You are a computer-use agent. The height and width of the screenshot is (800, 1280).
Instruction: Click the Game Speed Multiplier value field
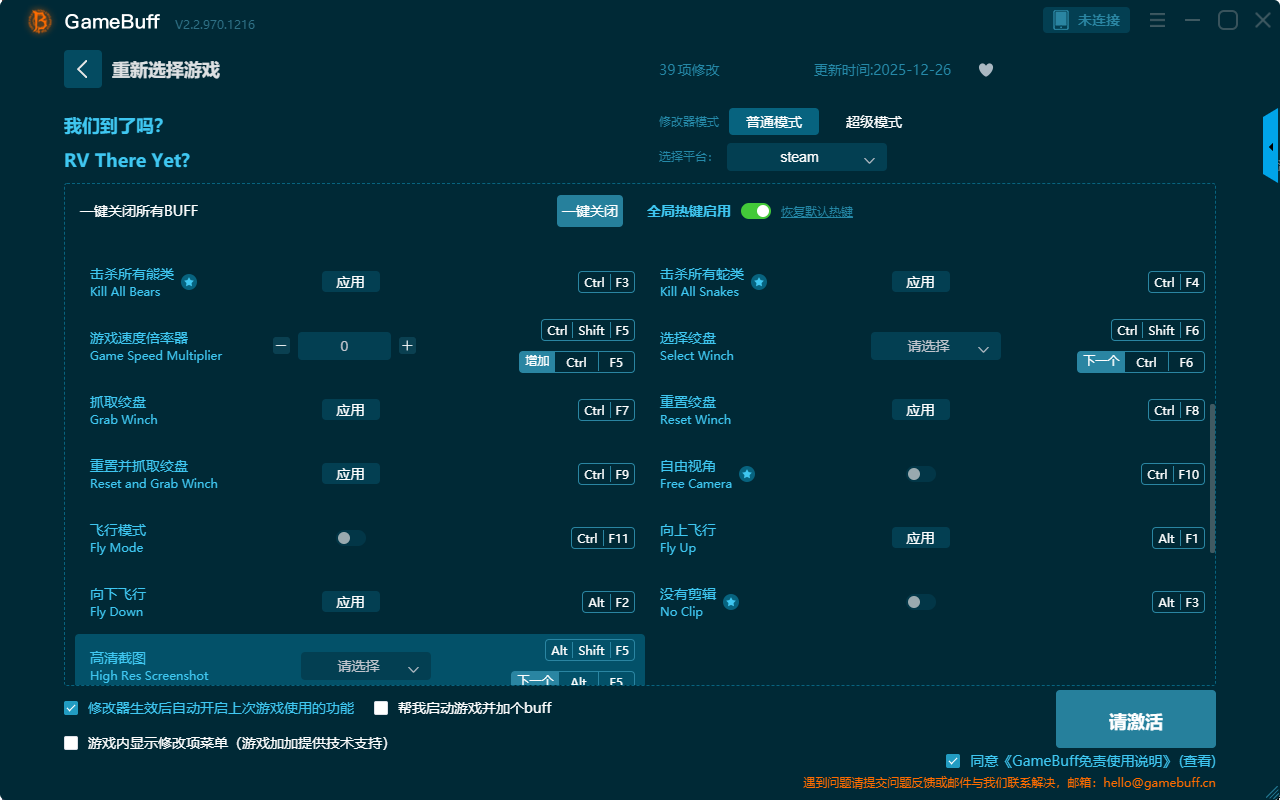(x=344, y=346)
